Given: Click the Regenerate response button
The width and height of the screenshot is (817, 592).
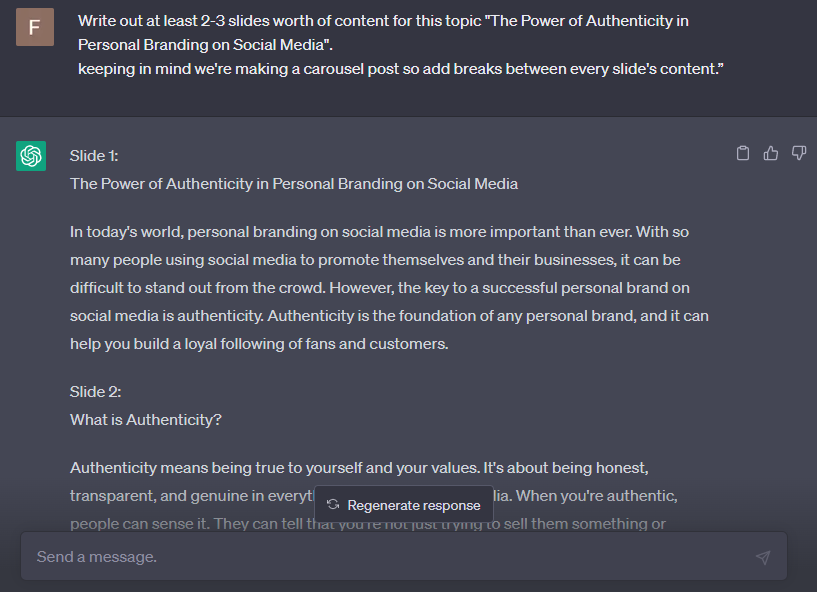Looking at the screenshot, I should [404, 505].
